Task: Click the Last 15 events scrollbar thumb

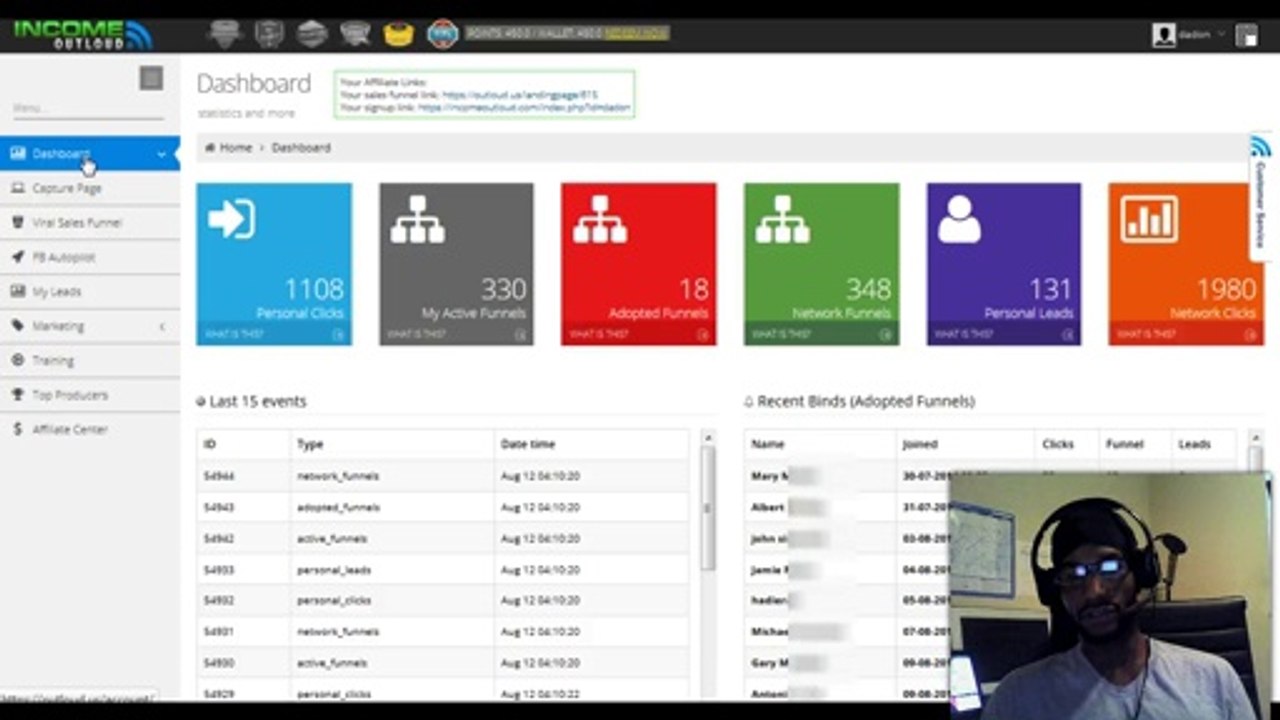Action: coord(708,507)
